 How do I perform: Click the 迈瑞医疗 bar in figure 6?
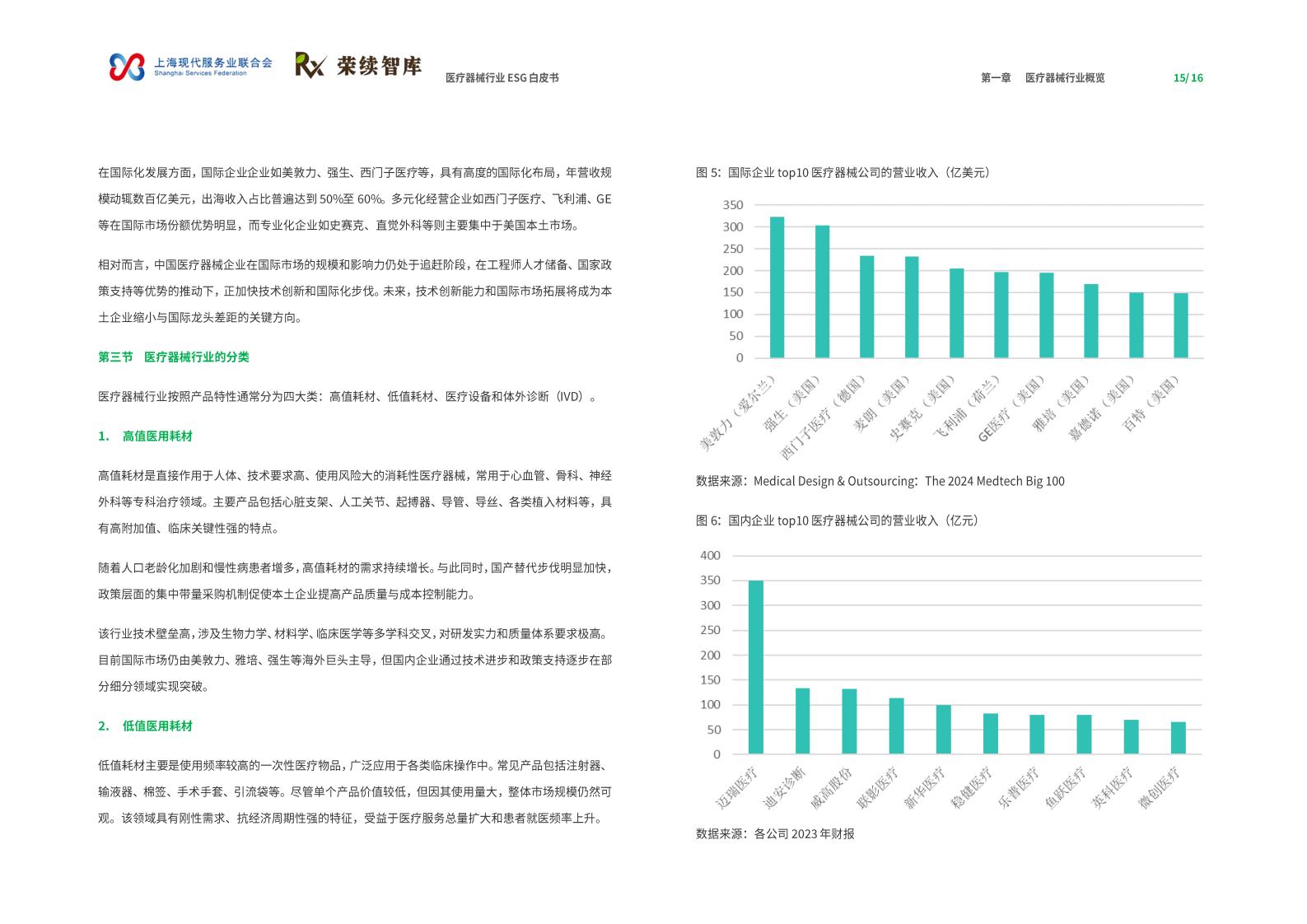point(755,667)
